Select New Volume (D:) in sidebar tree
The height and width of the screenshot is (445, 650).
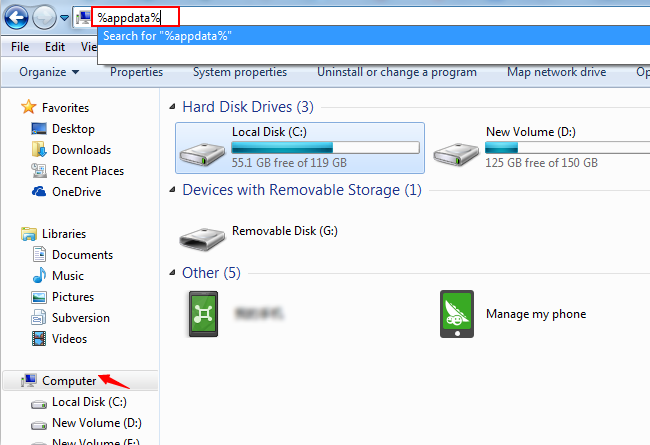[97, 423]
